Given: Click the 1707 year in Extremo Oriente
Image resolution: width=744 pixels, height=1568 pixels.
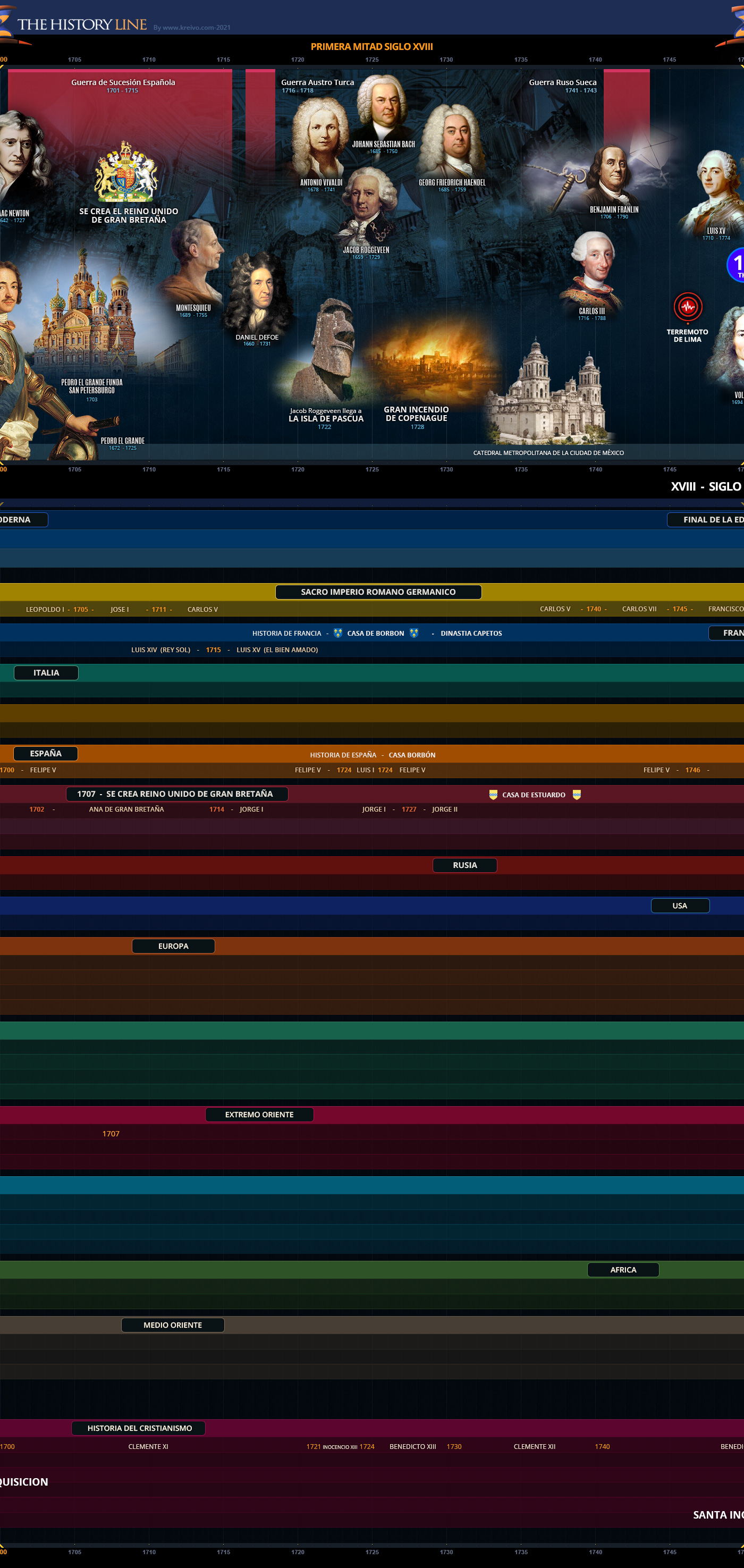Looking at the screenshot, I should point(111,1133).
